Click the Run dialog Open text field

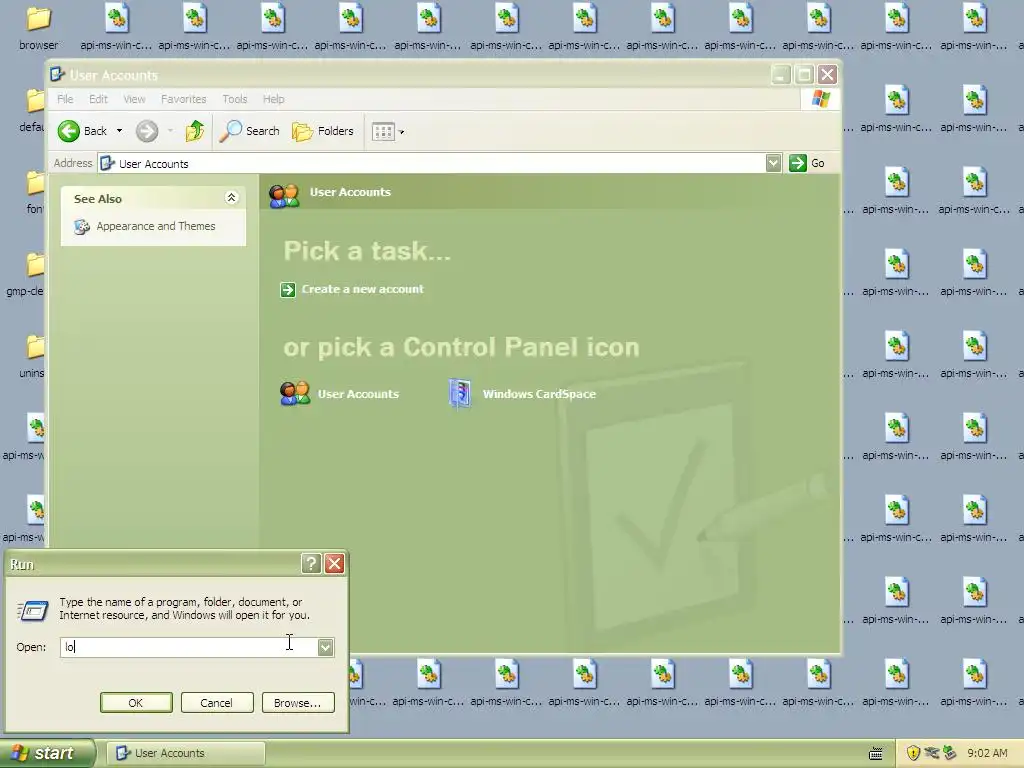[x=189, y=647]
